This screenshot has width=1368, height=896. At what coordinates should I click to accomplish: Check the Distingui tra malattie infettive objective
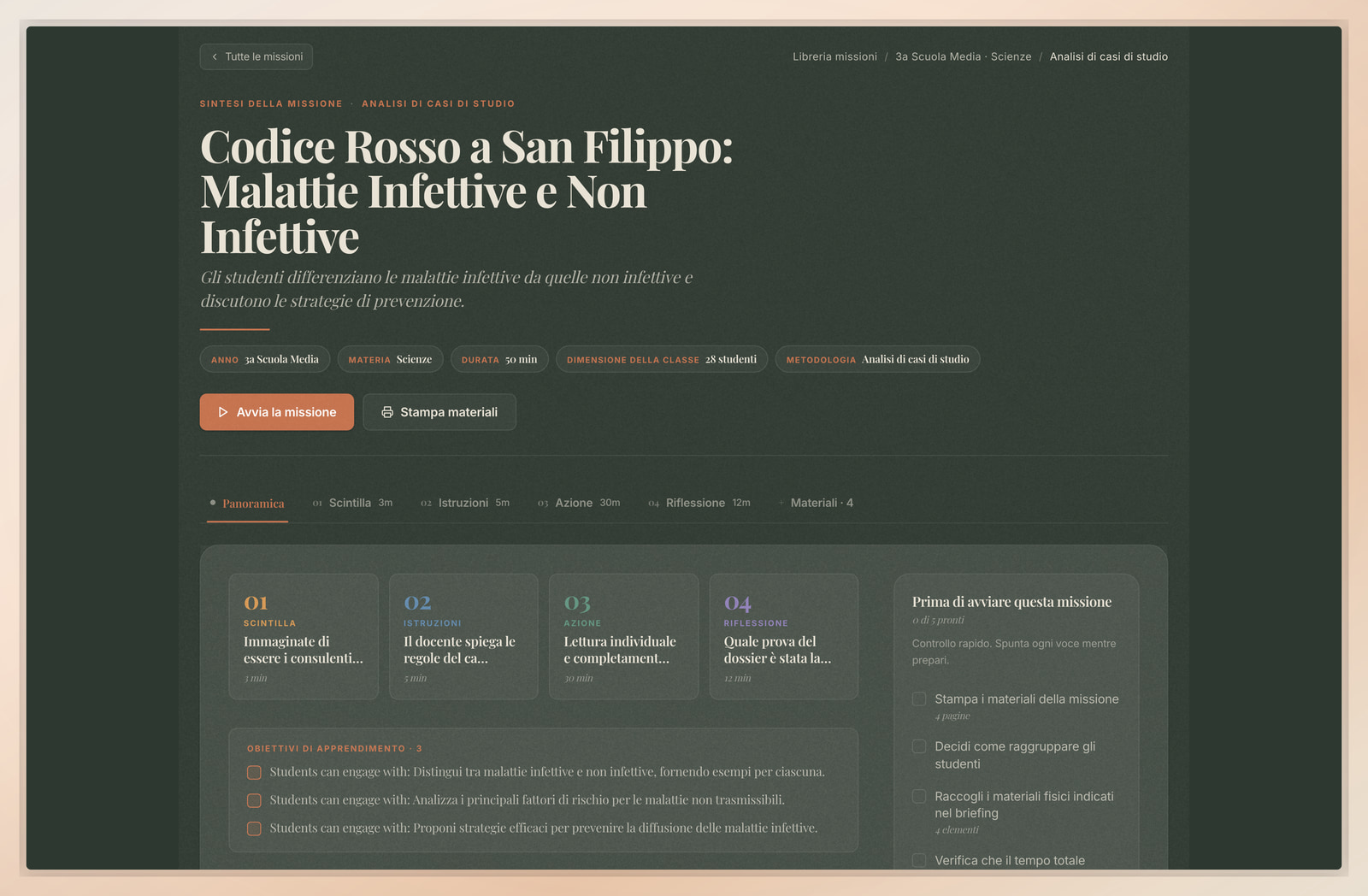pyautogui.click(x=254, y=772)
